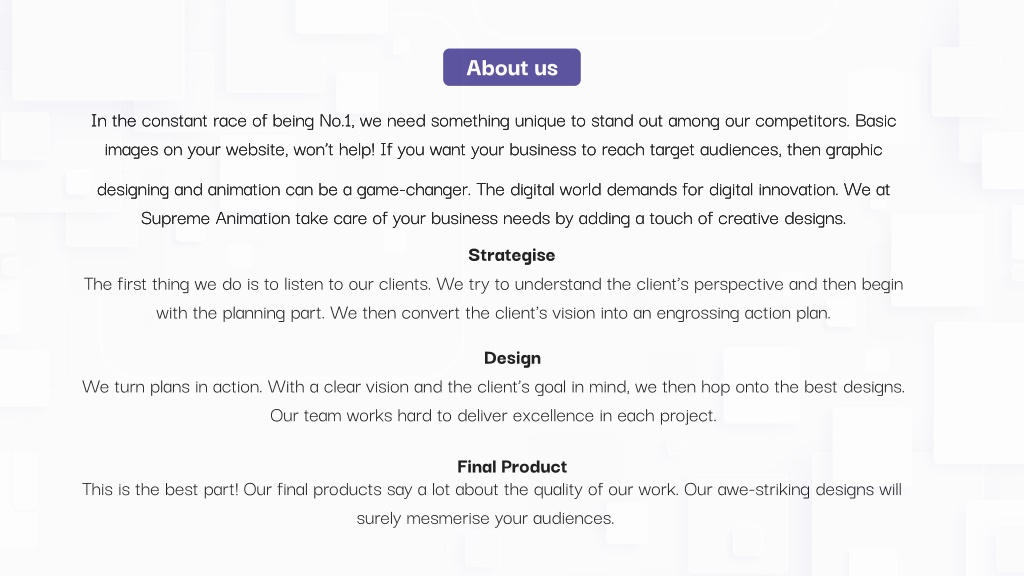Click the line starting "images on your website"

click(493, 150)
